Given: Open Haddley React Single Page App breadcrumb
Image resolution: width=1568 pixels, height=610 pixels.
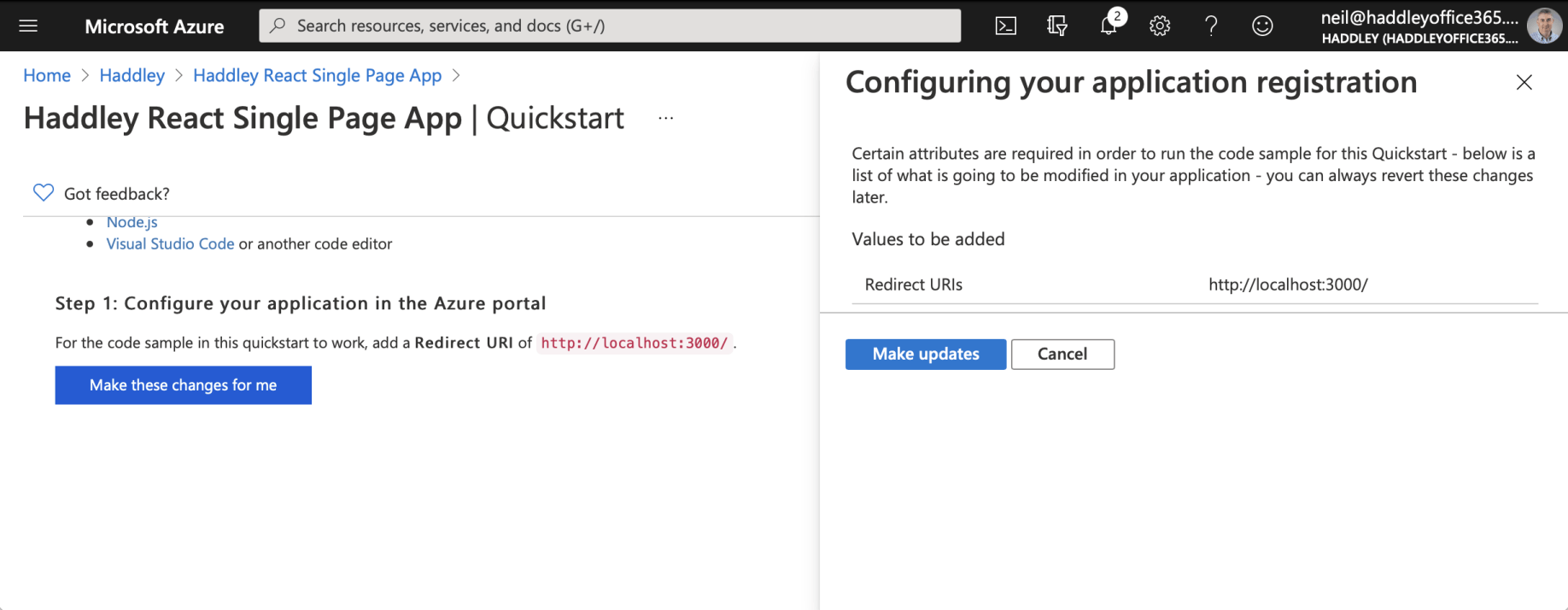Looking at the screenshot, I should click(317, 75).
